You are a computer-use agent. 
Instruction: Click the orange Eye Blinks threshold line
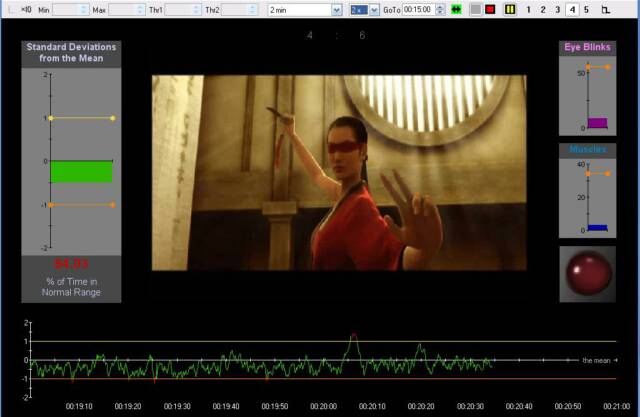pyautogui.click(x=598, y=67)
